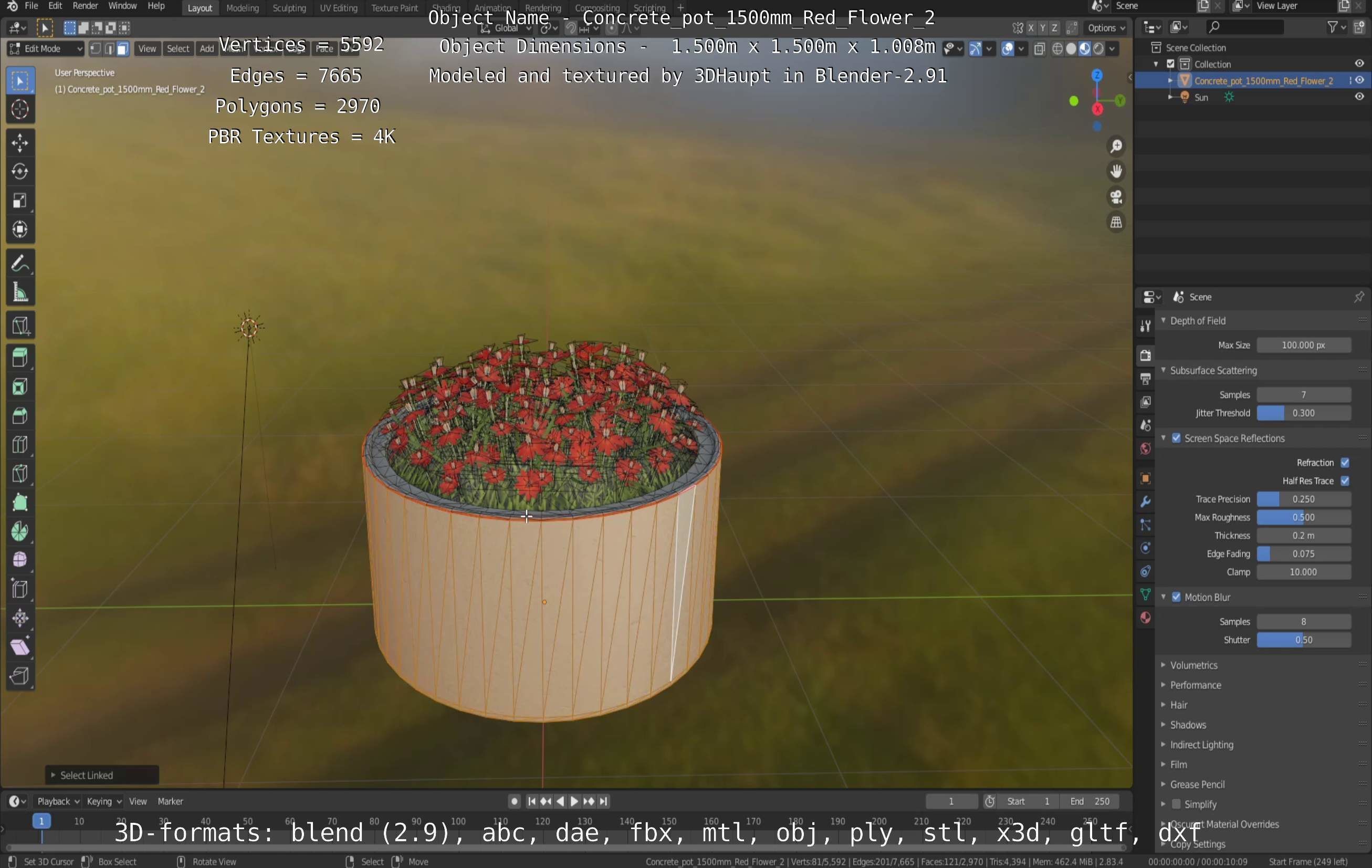This screenshot has width=1372, height=868.
Task: Toggle the Refraction checkbox
Action: pyautogui.click(x=1345, y=463)
